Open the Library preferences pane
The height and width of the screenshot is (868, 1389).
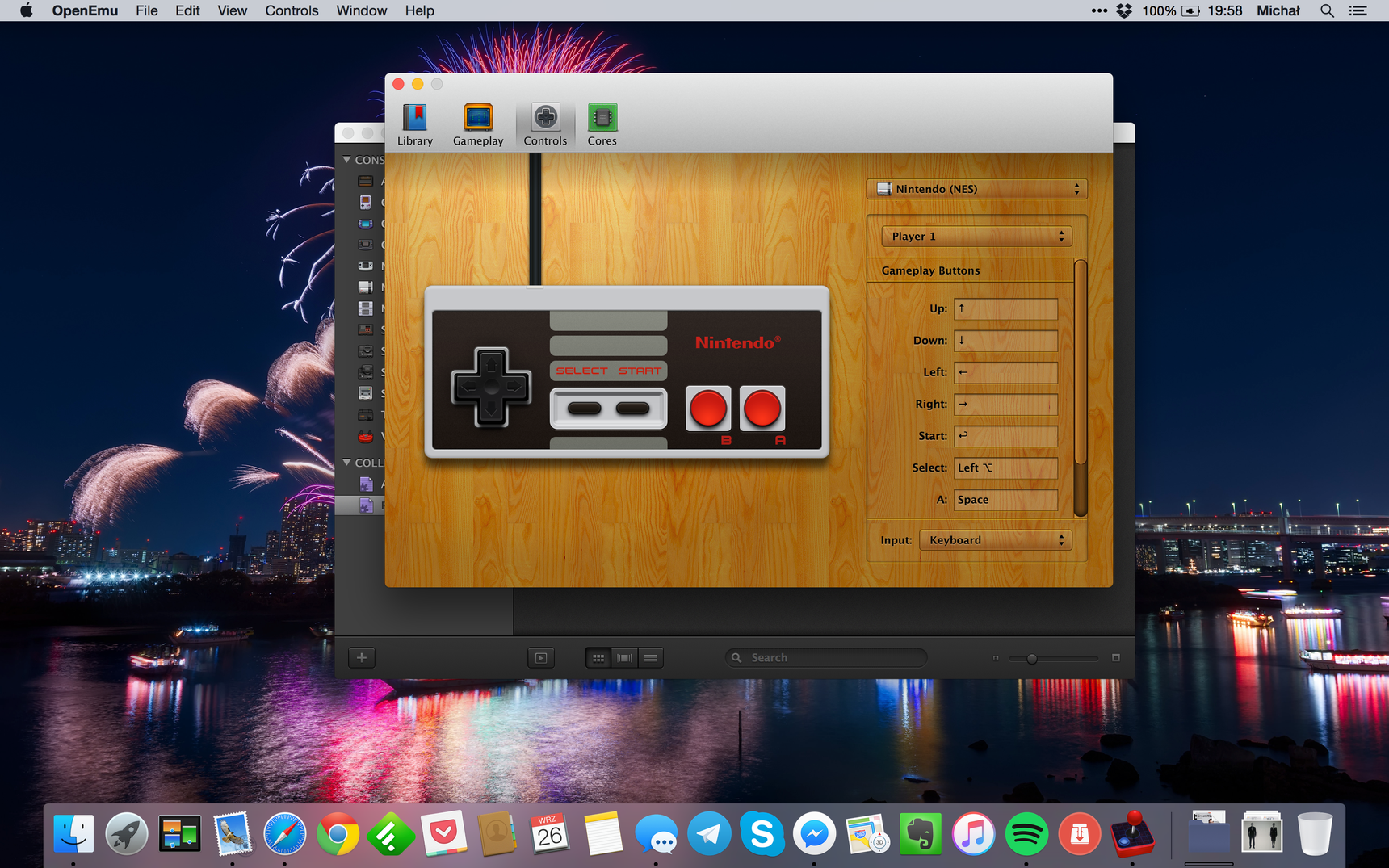(x=415, y=125)
